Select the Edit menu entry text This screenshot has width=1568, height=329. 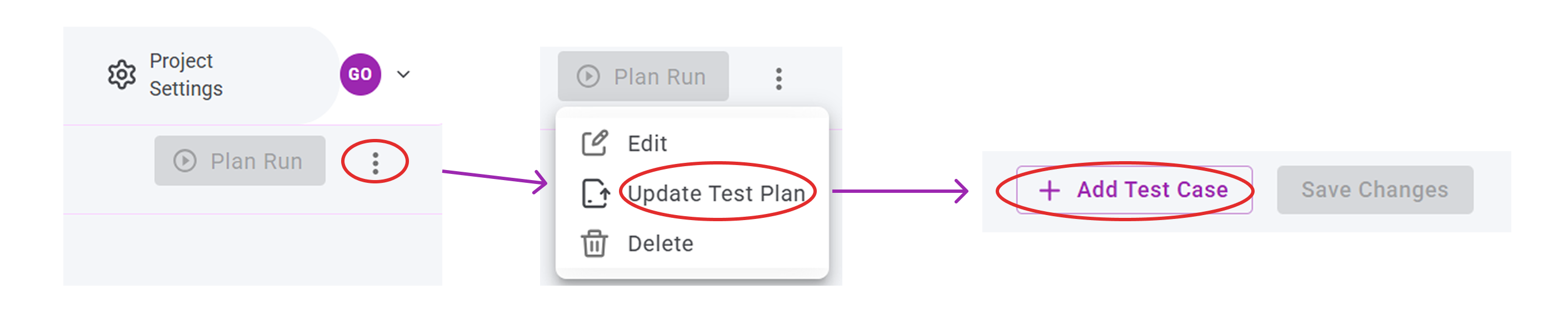647,144
